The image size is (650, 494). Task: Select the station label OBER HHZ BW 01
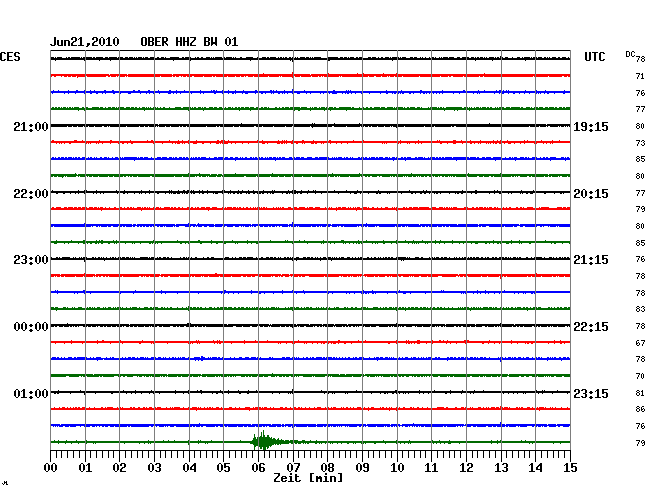tap(189, 42)
